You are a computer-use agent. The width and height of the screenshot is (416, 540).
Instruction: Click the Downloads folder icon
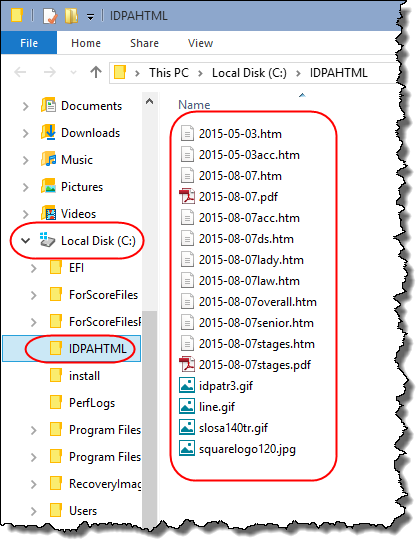49,133
